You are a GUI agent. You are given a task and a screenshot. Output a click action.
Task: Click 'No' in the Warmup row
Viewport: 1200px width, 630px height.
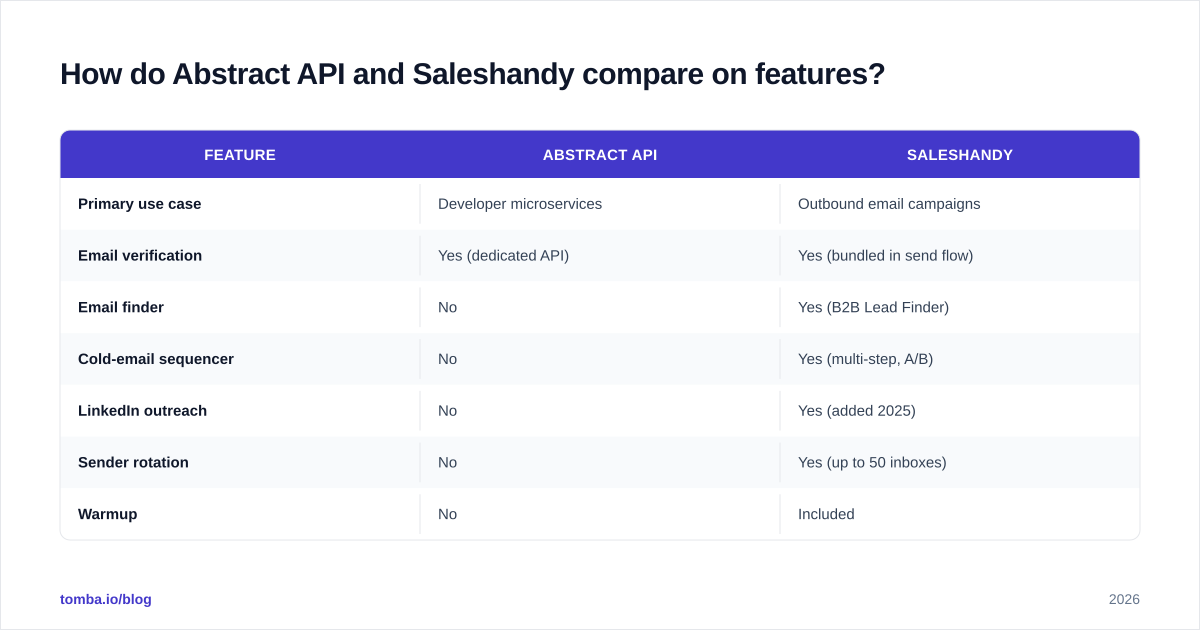coord(447,514)
